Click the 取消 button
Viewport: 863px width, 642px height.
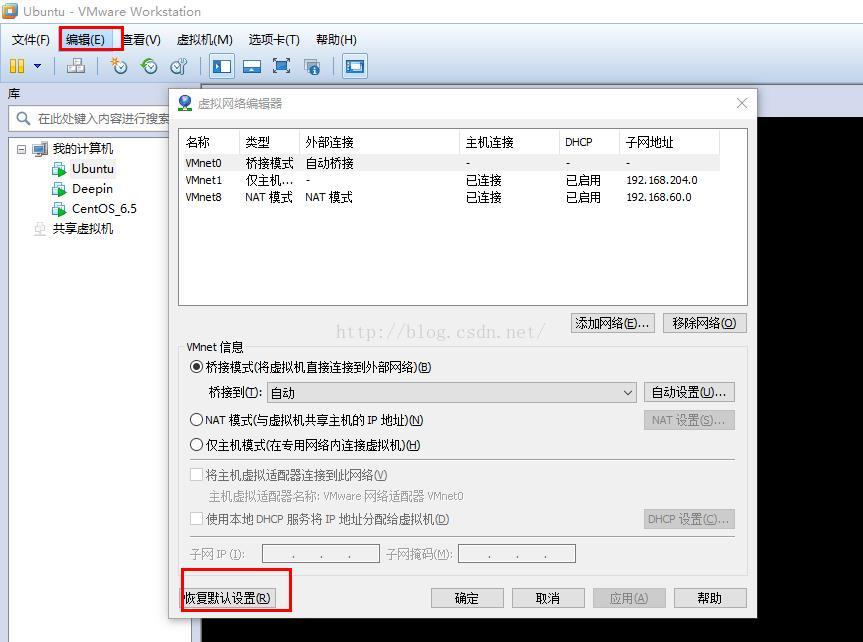tap(548, 598)
